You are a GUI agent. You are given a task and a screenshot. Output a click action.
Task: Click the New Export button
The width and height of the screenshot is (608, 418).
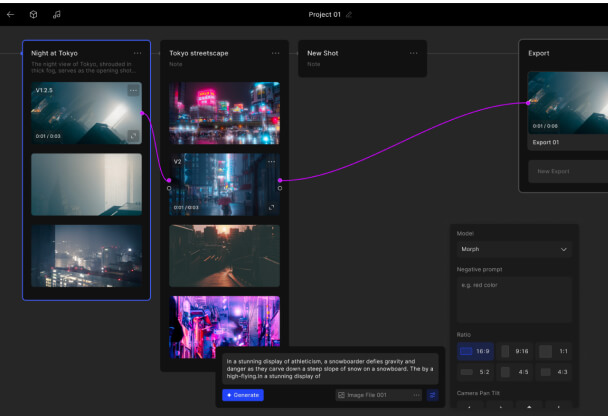[x=568, y=171]
